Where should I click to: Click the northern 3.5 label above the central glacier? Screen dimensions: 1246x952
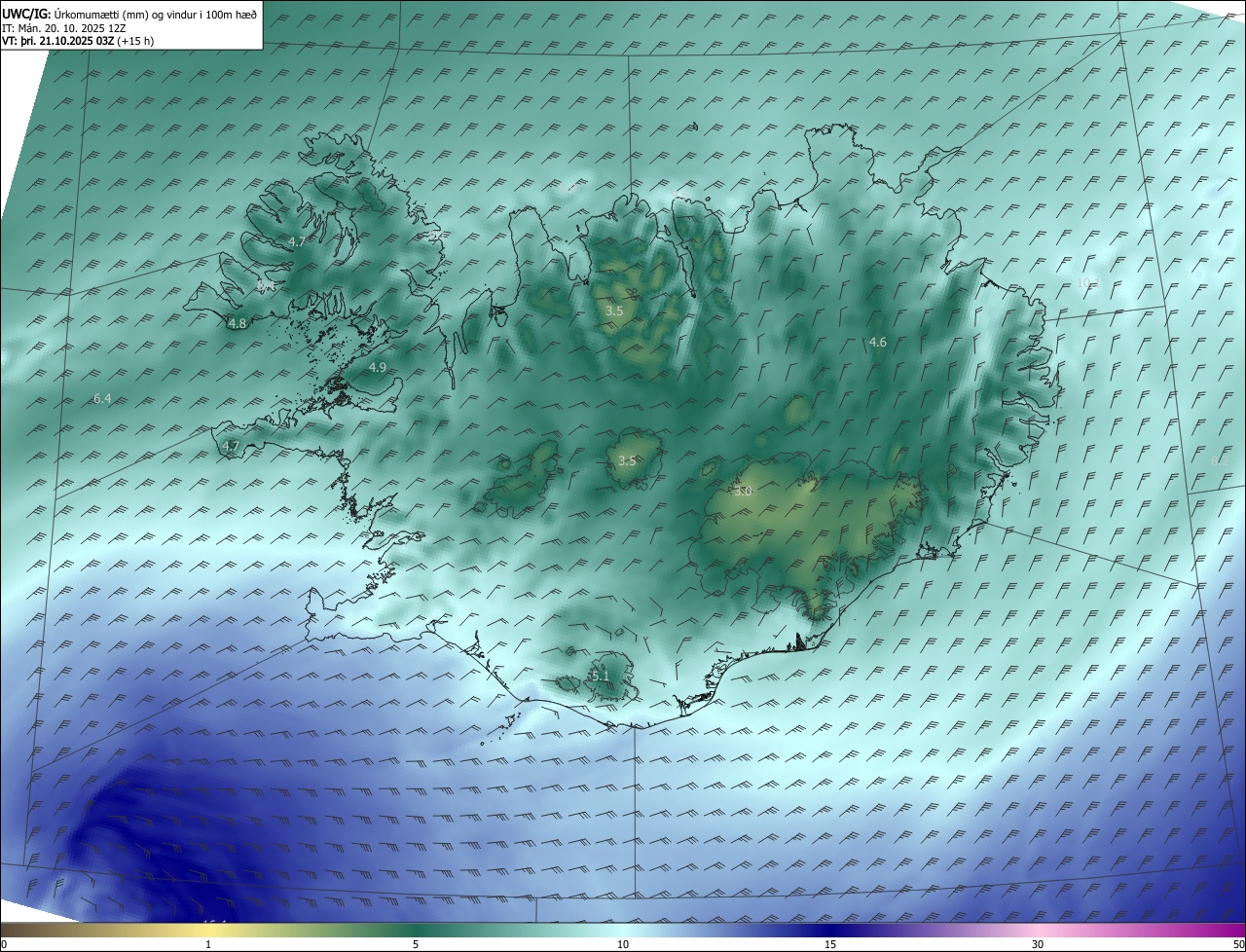tap(613, 311)
